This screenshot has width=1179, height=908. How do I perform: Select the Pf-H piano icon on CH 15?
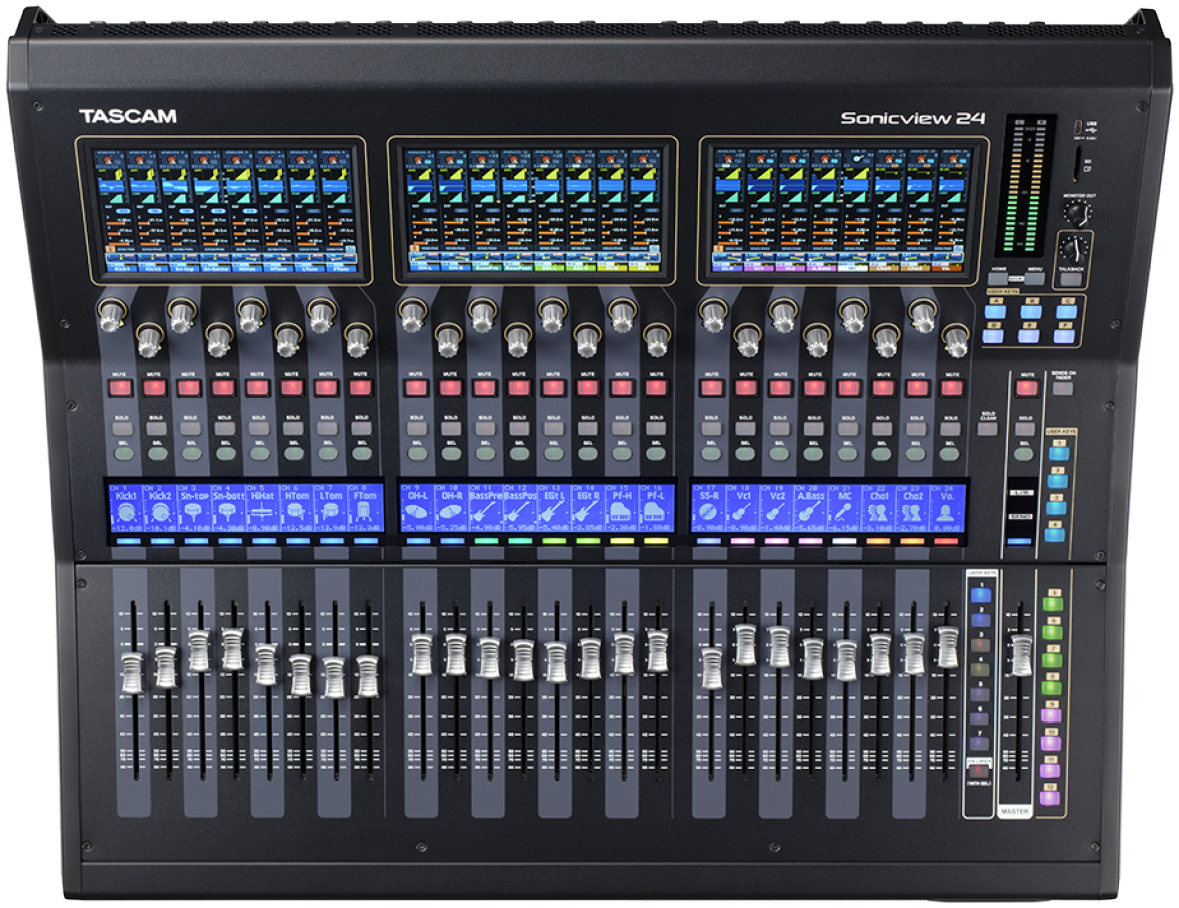pyautogui.click(x=621, y=511)
